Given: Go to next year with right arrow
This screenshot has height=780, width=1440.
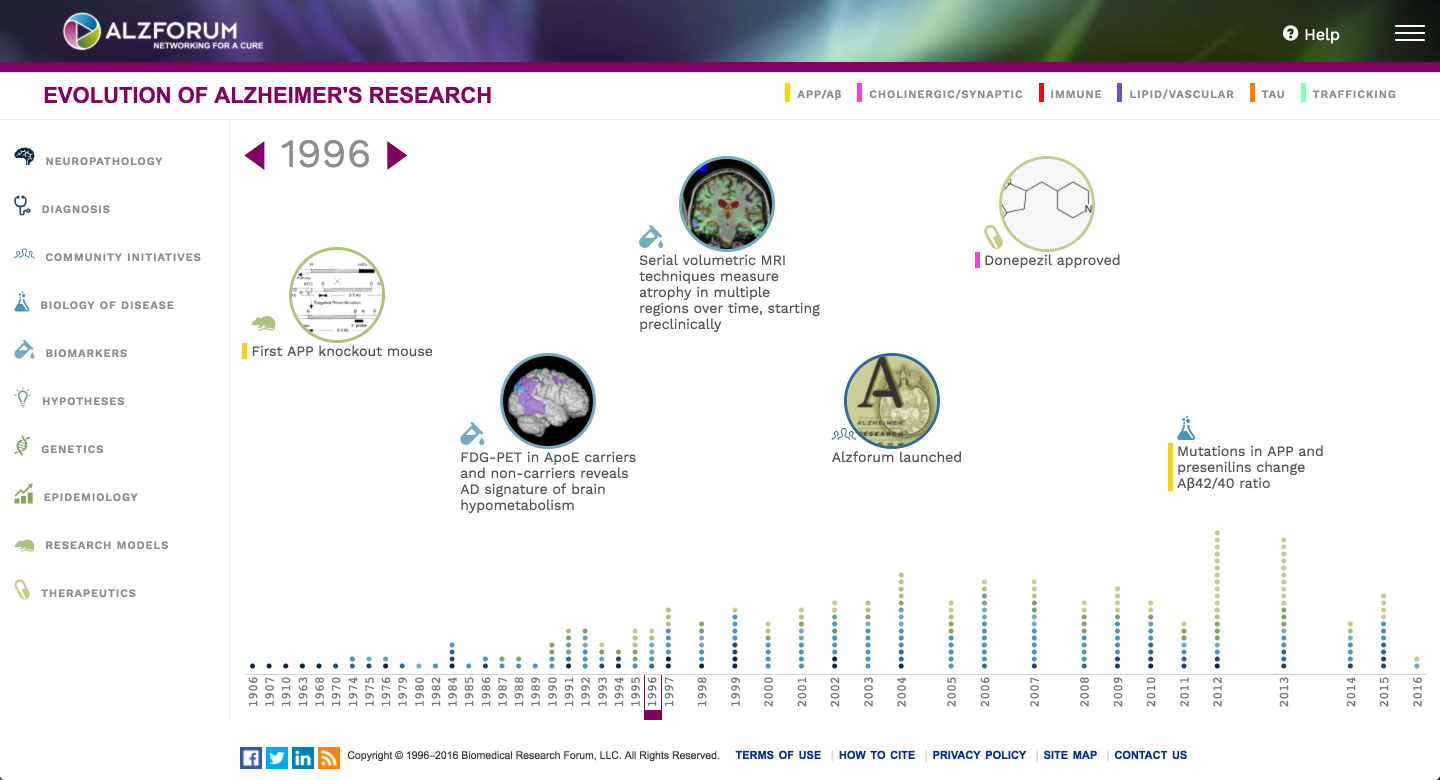Looking at the screenshot, I should coord(397,155).
